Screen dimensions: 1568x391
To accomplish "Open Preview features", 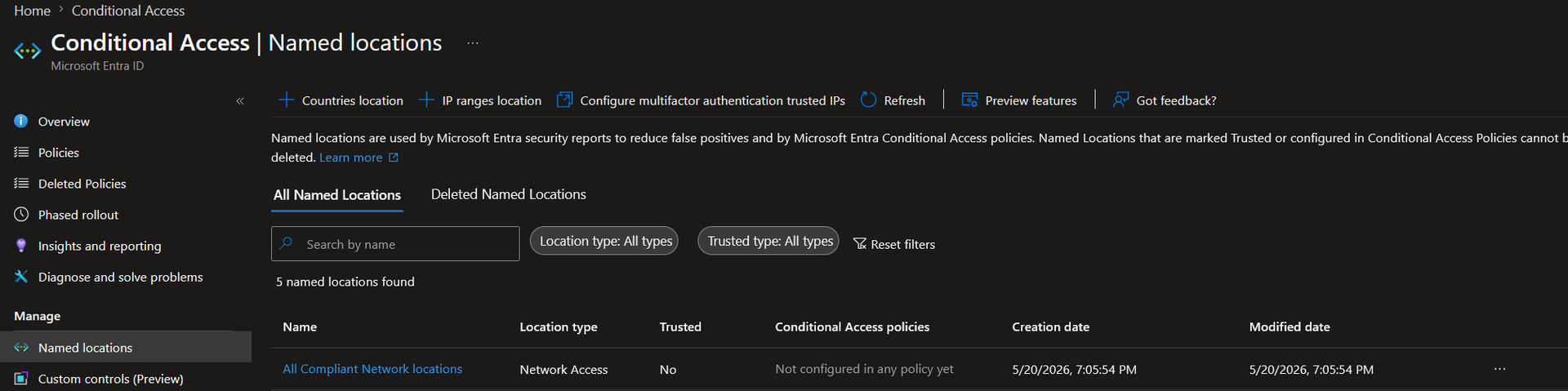I will (1031, 100).
